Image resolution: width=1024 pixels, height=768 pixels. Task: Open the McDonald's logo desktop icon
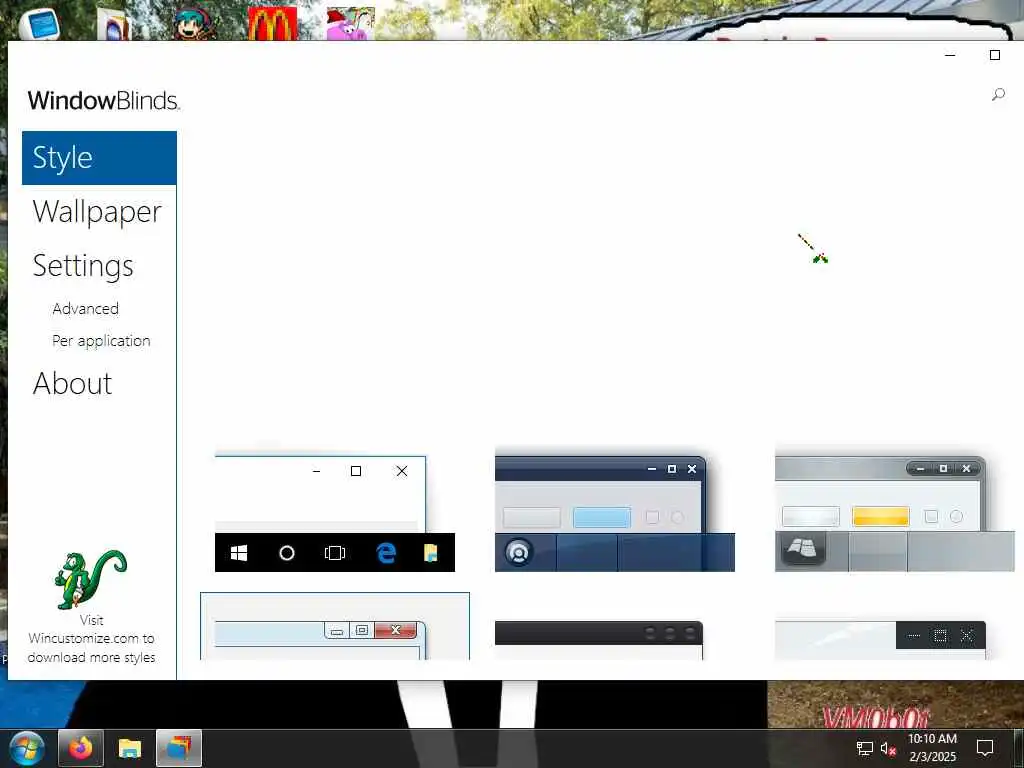tap(272, 24)
